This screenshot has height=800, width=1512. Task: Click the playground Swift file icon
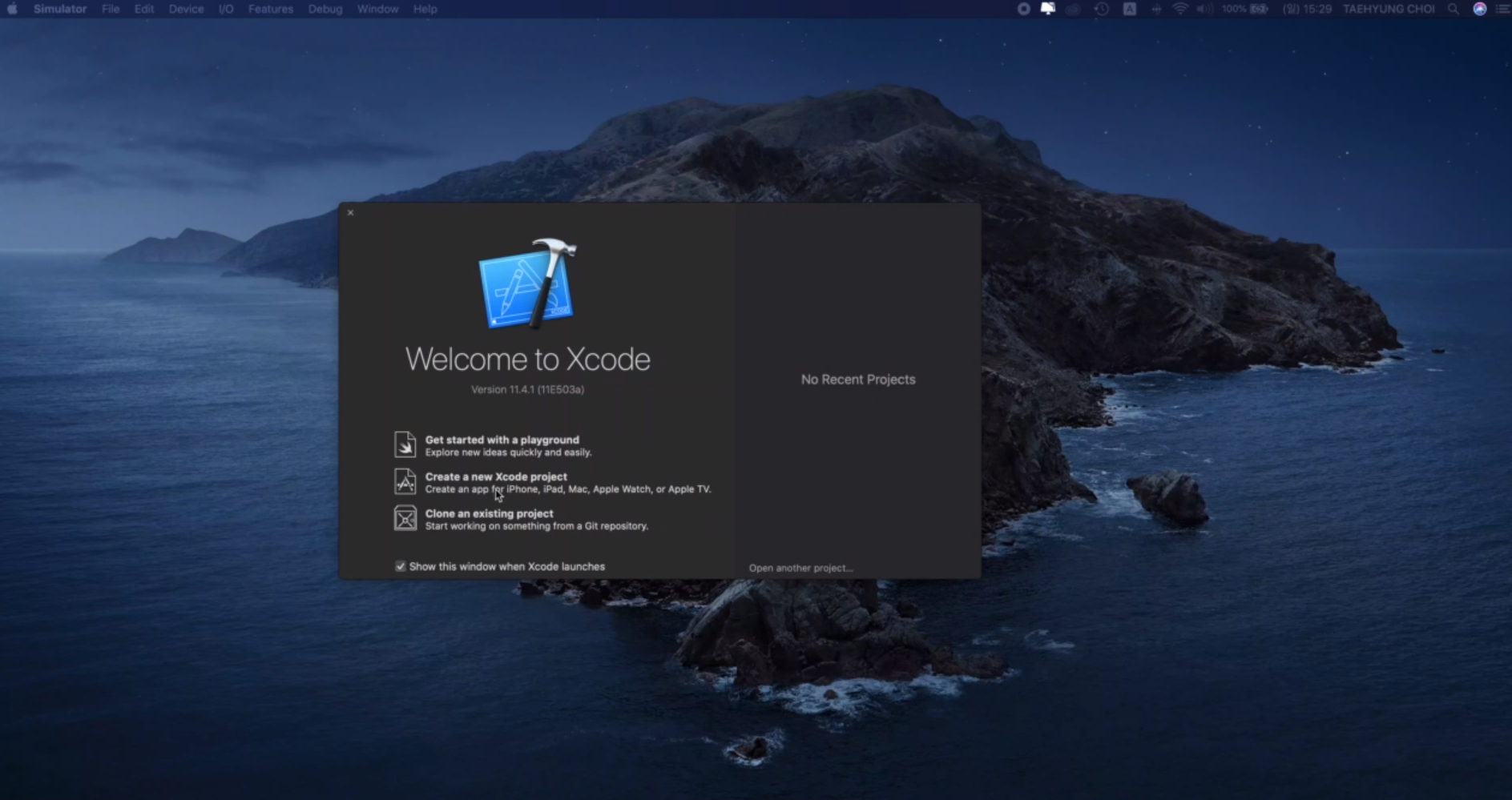click(405, 444)
